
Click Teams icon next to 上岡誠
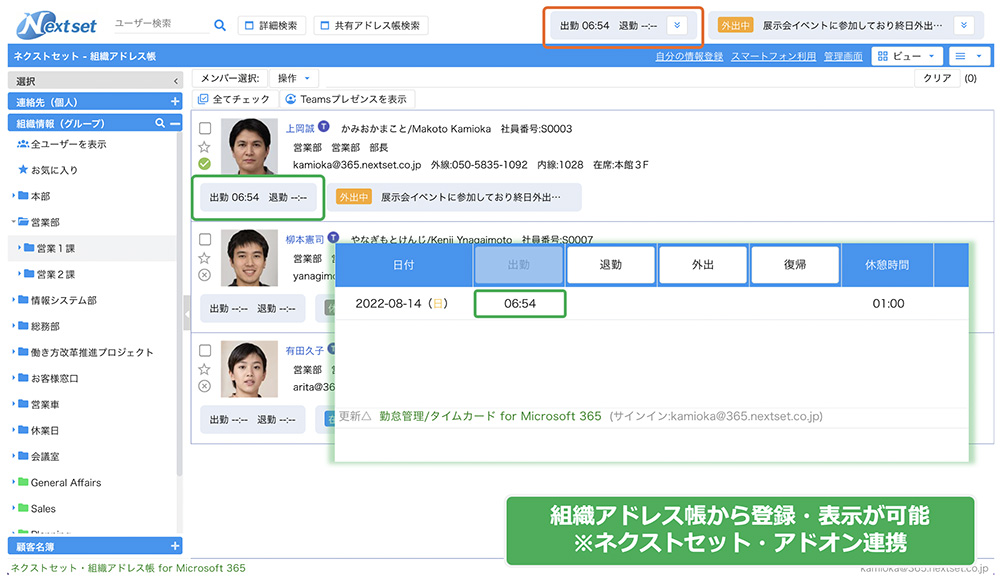(324, 126)
